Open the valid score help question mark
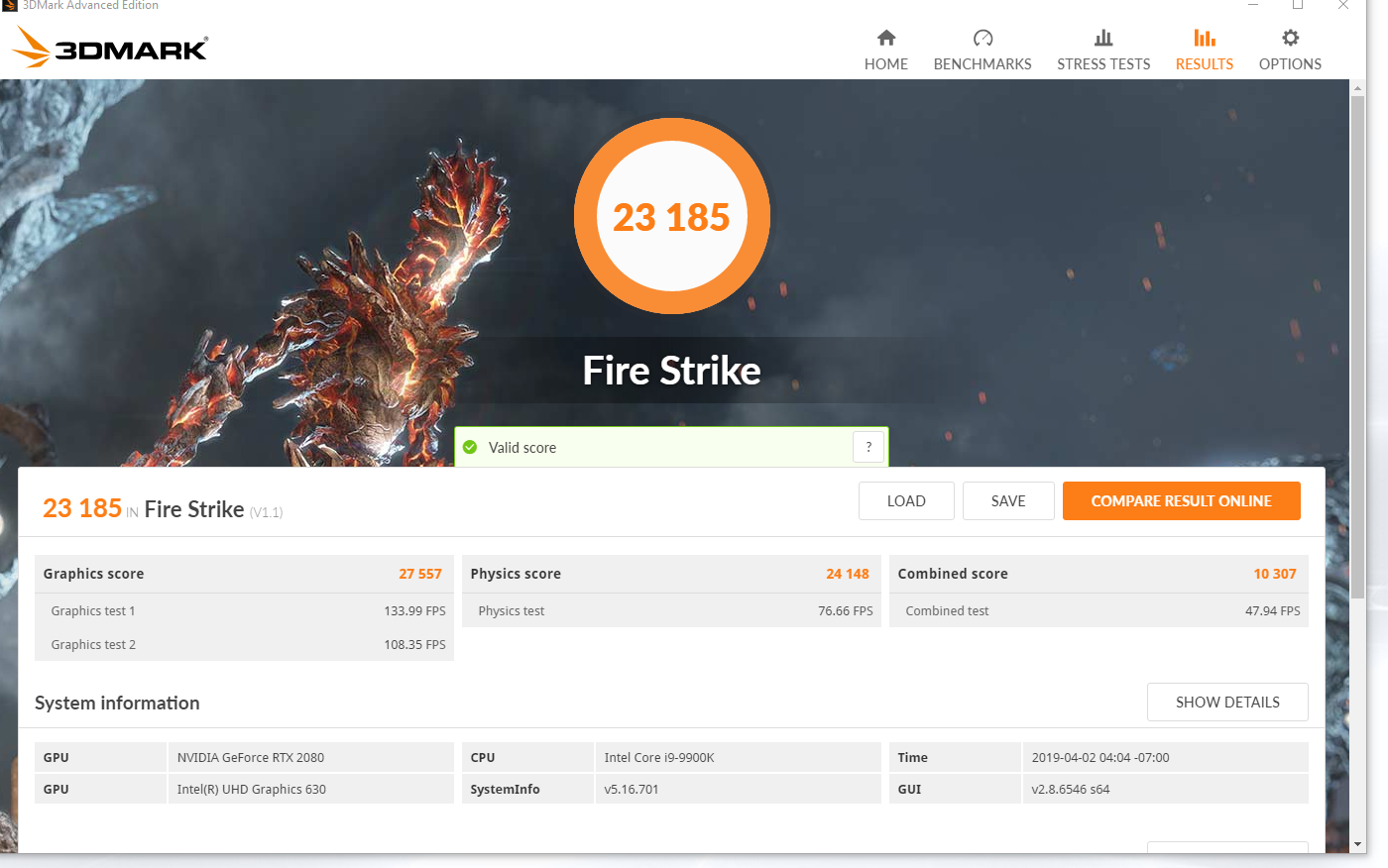The height and width of the screenshot is (868, 1388). click(x=868, y=447)
